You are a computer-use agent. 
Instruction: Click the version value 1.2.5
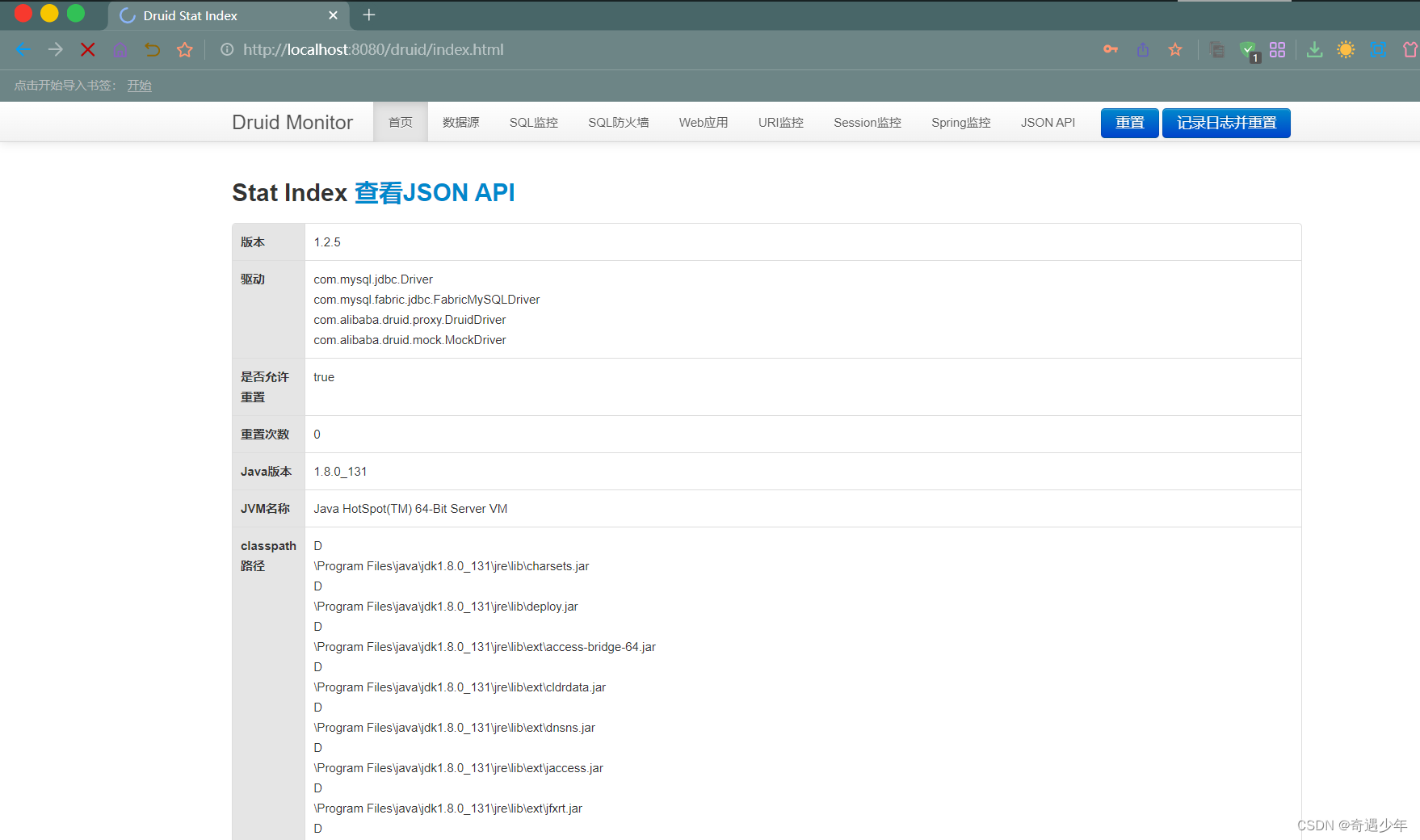(x=327, y=242)
